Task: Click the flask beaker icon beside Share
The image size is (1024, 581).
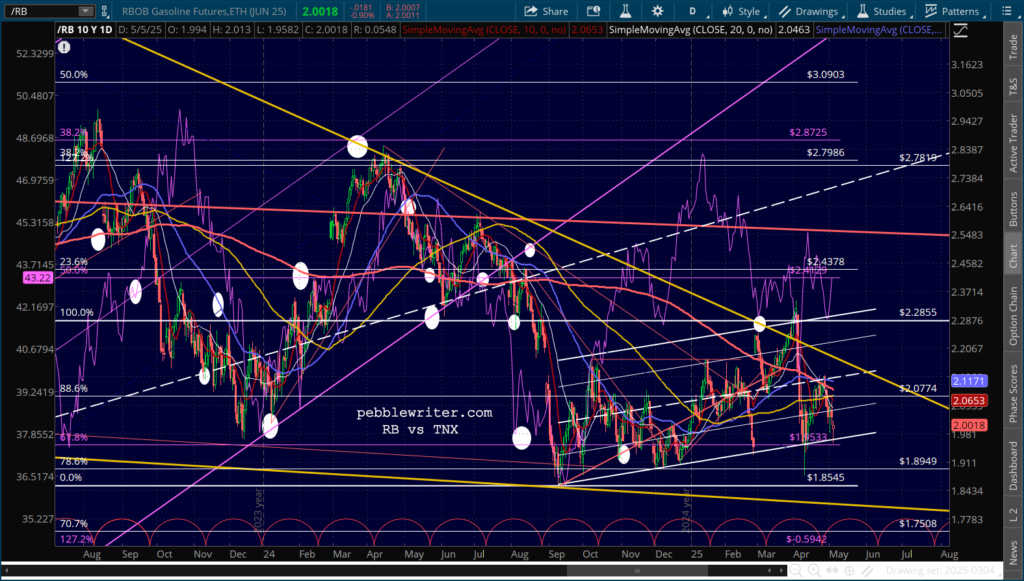Action: click(x=625, y=11)
